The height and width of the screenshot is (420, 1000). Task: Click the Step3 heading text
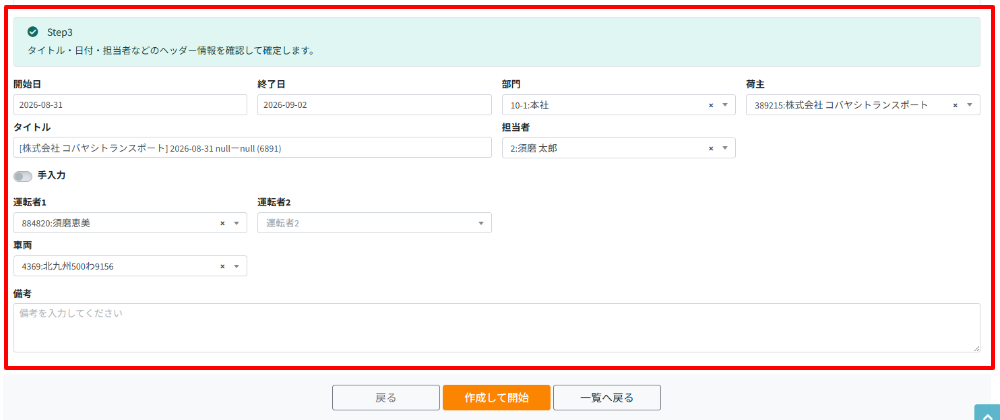[61, 32]
